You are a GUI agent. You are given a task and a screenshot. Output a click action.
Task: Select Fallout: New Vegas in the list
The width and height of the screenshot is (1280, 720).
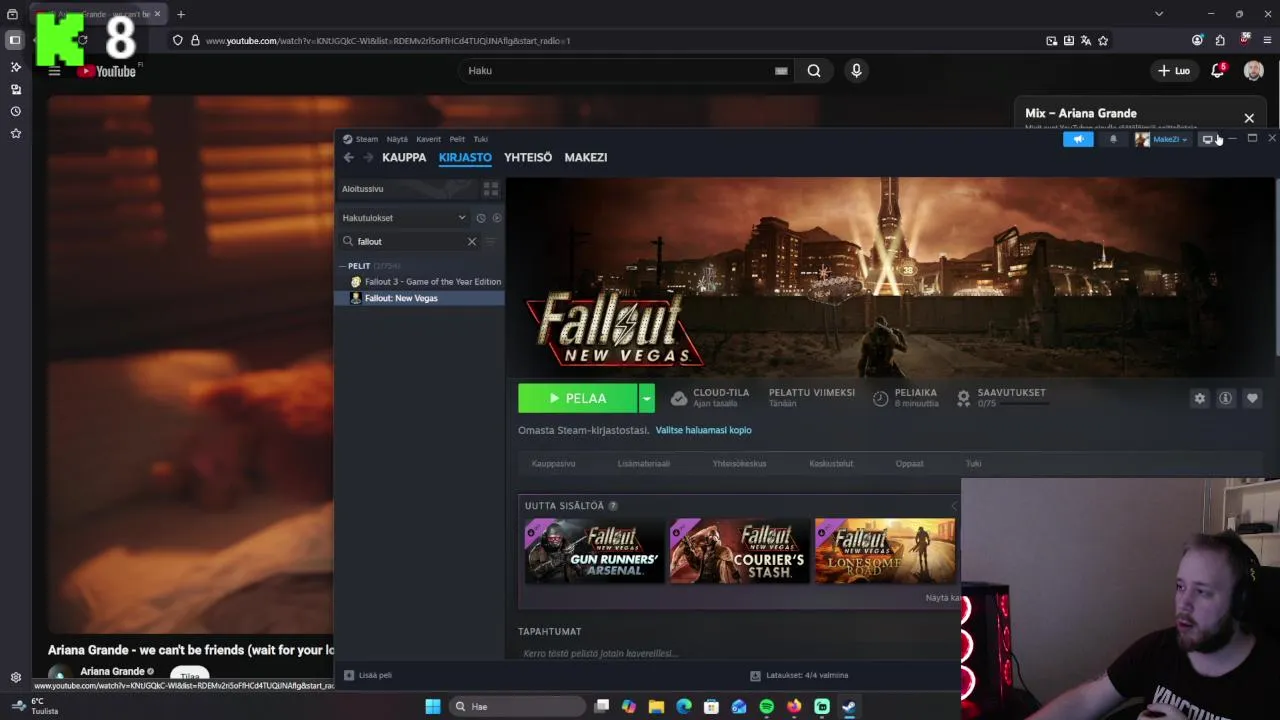coord(421,298)
